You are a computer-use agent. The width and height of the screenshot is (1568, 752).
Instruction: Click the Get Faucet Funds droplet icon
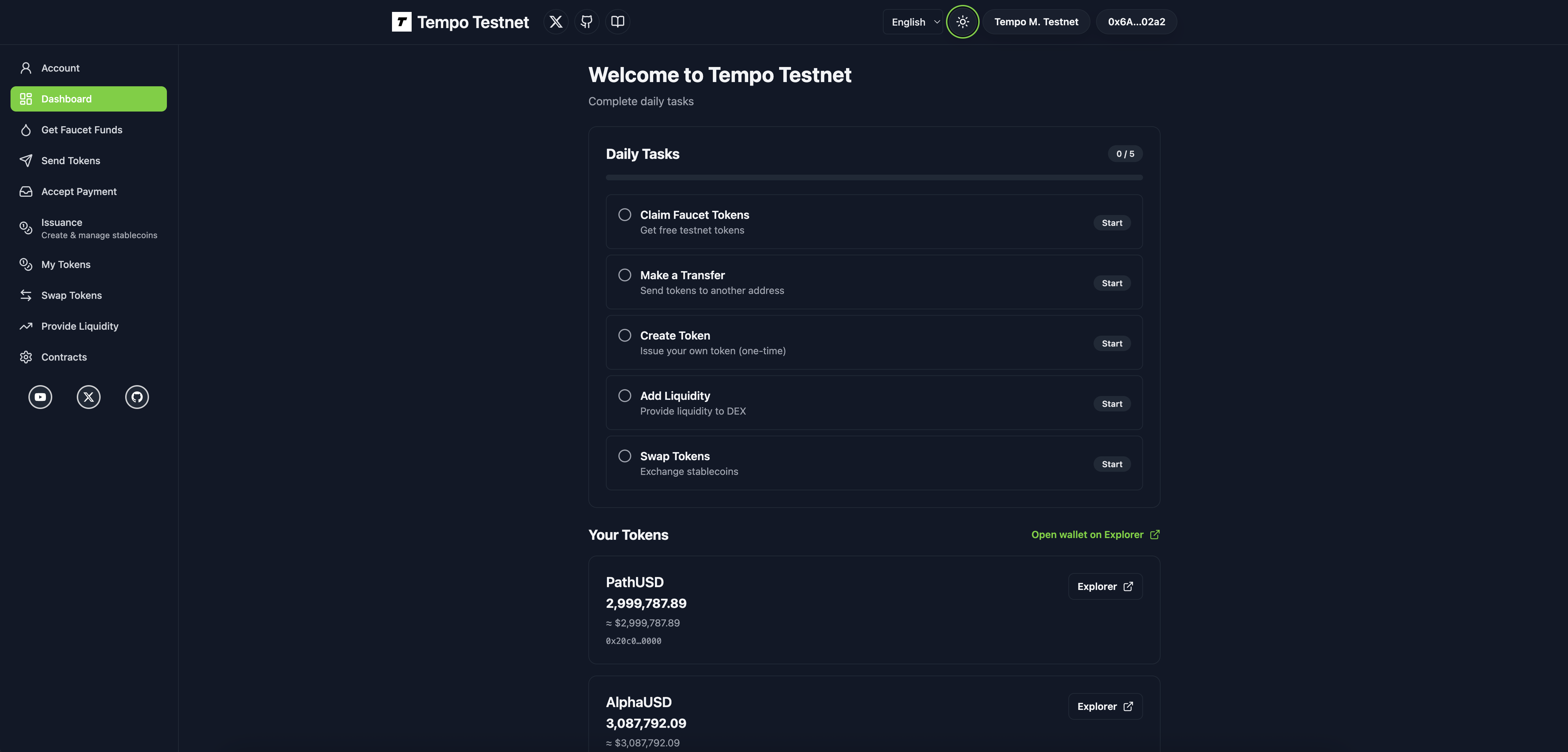(x=26, y=130)
